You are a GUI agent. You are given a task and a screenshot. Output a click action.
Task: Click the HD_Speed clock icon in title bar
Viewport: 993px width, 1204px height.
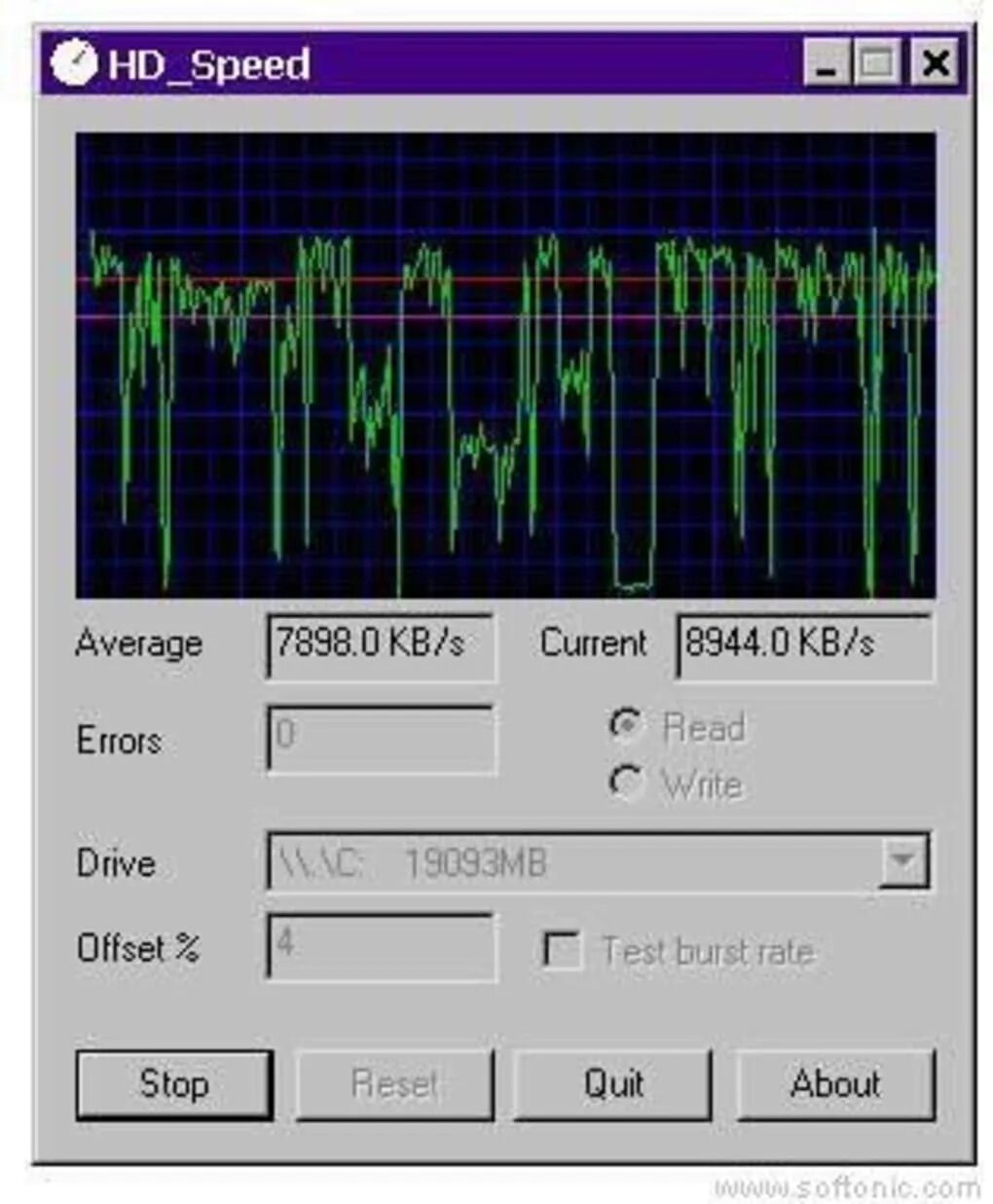(74, 63)
